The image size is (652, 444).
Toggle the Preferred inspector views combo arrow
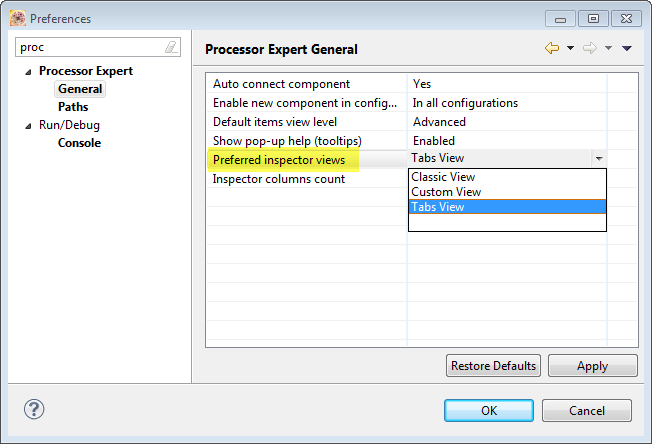pos(598,159)
